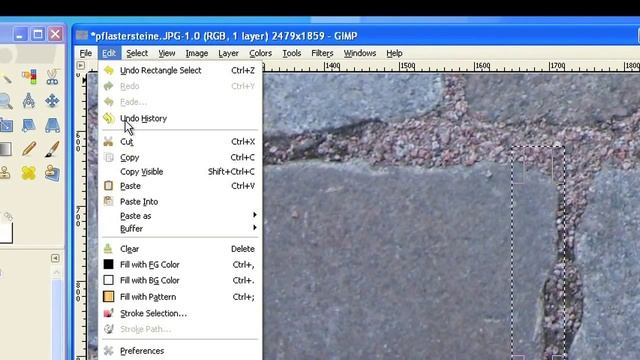Pick the Measure compass tool
The height and width of the screenshot is (360, 640).
coord(29,100)
